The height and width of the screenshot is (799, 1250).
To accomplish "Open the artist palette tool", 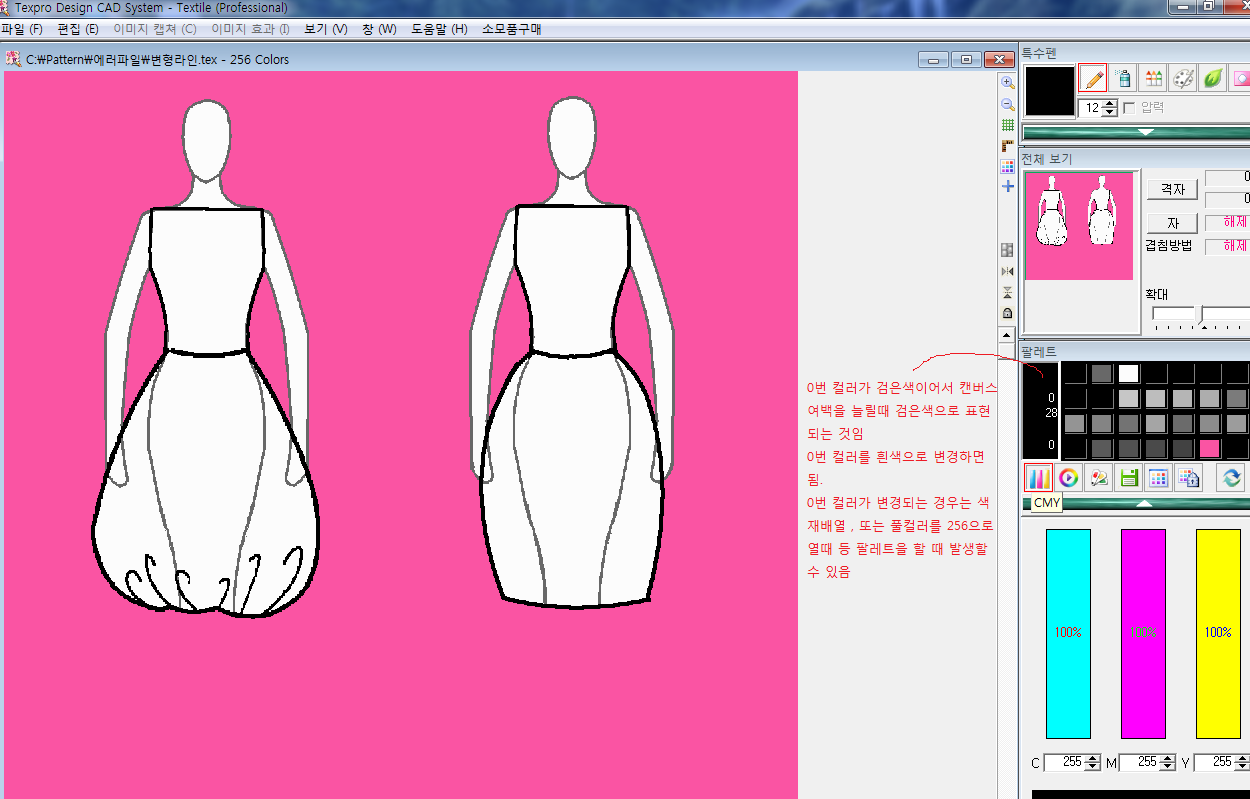I will 1183,78.
